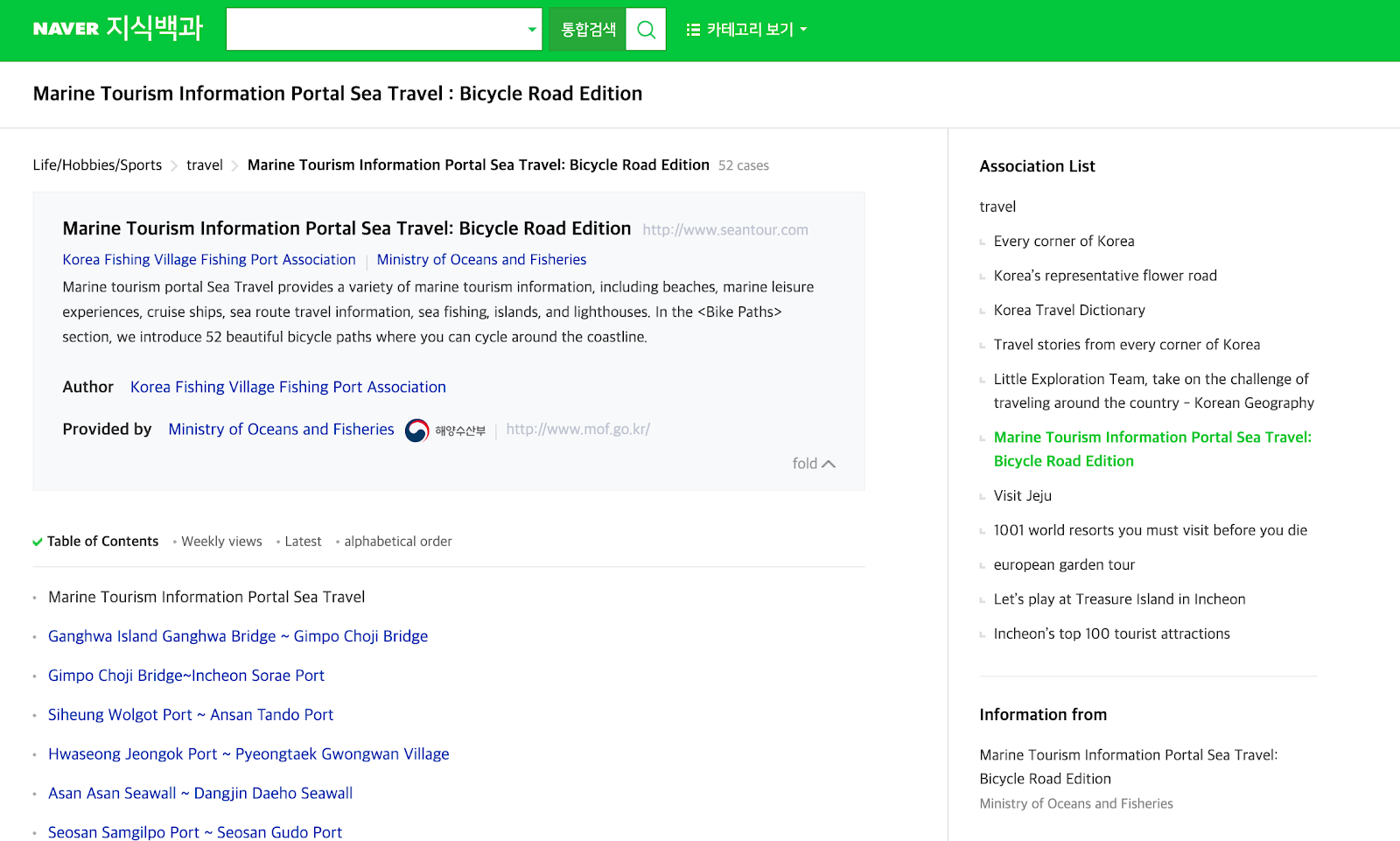Open the NAVER logo homepage
The width and height of the screenshot is (1400, 841).
66,29
